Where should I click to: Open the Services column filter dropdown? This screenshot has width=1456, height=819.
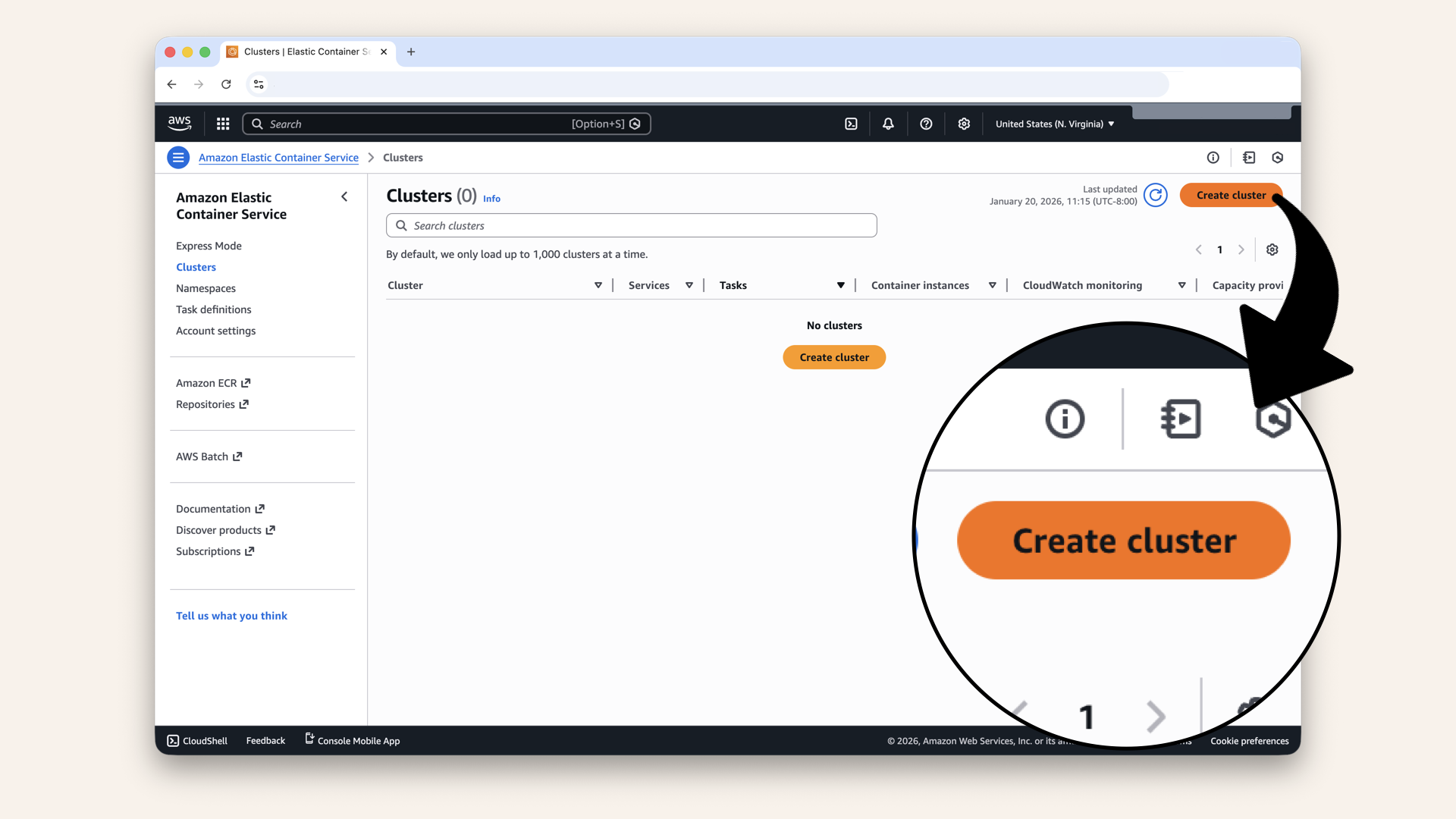(689, 285)
